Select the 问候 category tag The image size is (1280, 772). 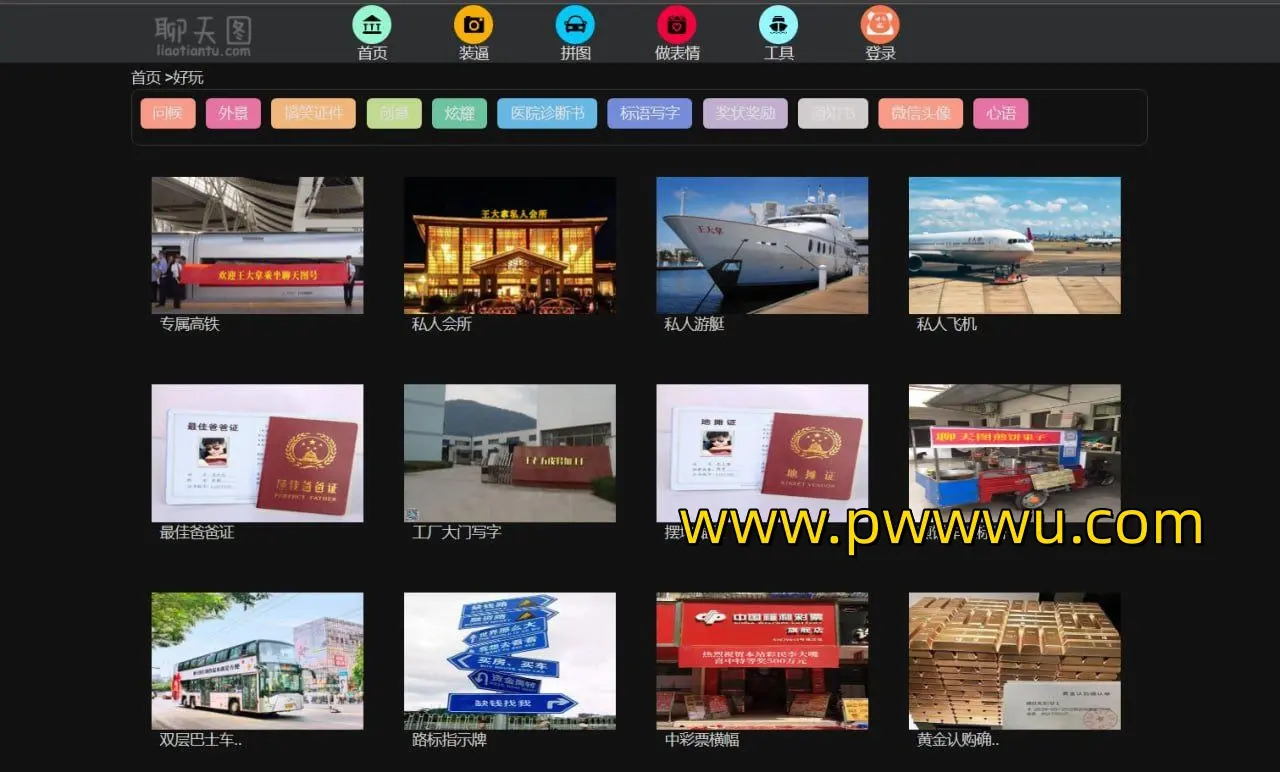click(168, 113)
